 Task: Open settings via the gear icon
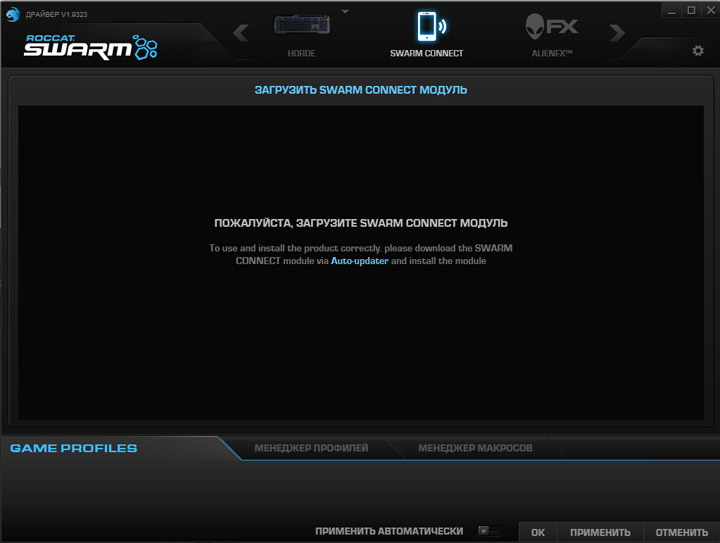click(698, 50)
